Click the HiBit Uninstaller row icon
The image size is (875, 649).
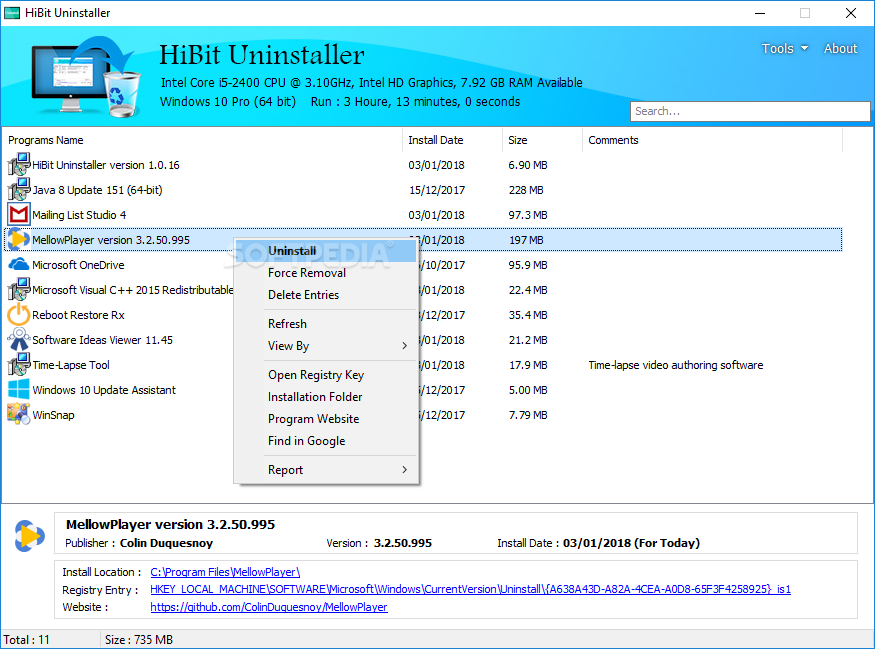[x=18, y=165]
